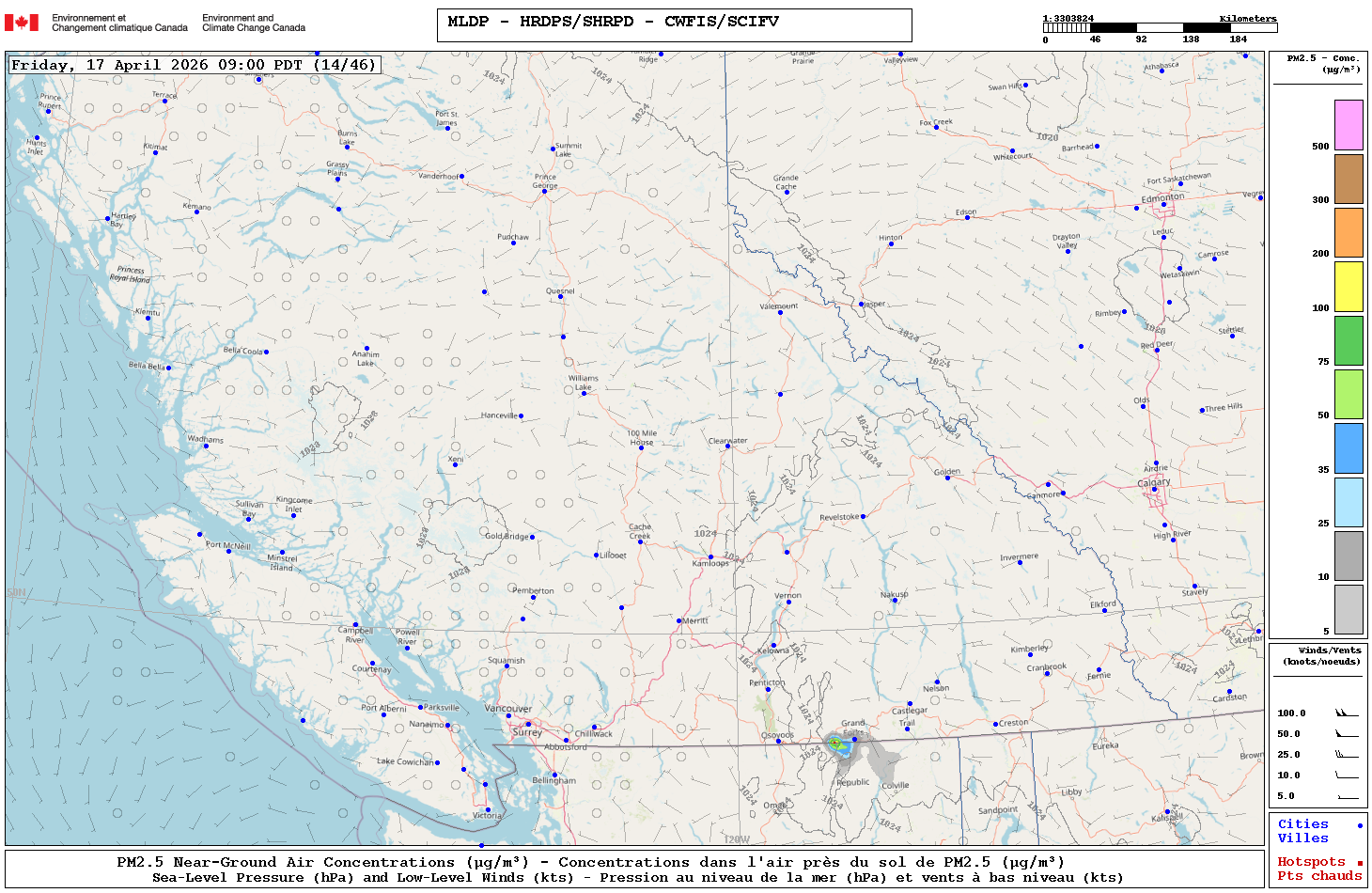Click the red Hotspots legend marker
The height and width of the screenshot is (893, 1372).
(x=1360, y=863)
